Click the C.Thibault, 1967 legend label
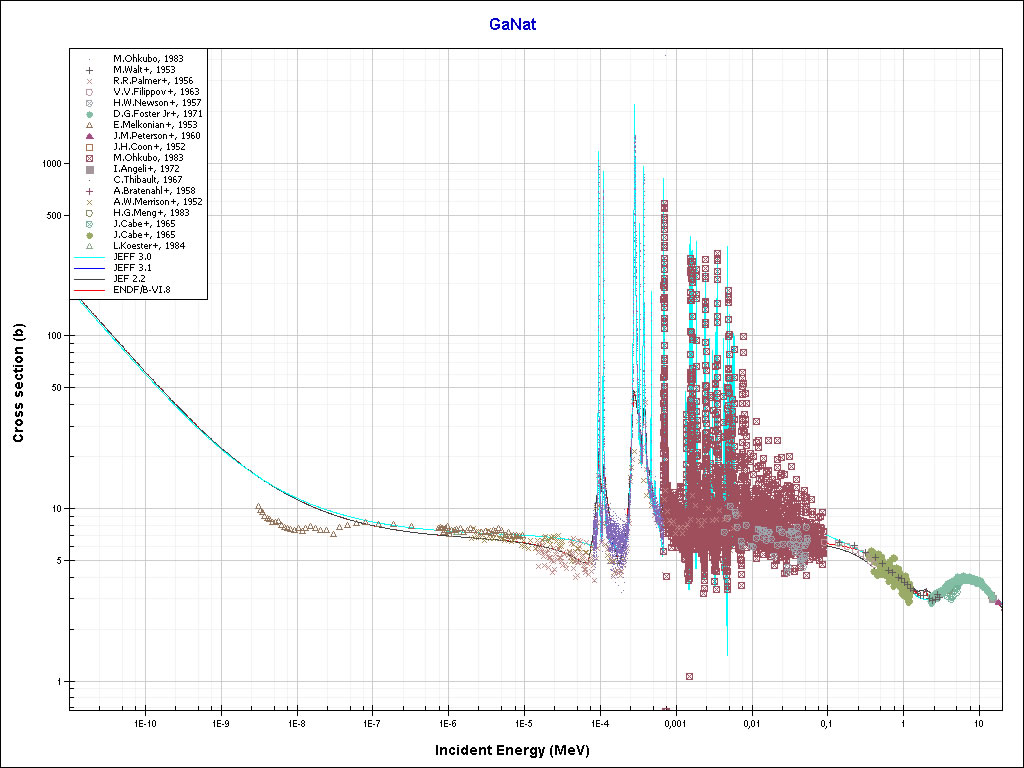The image size is (1024, 768). click(147, 180)
